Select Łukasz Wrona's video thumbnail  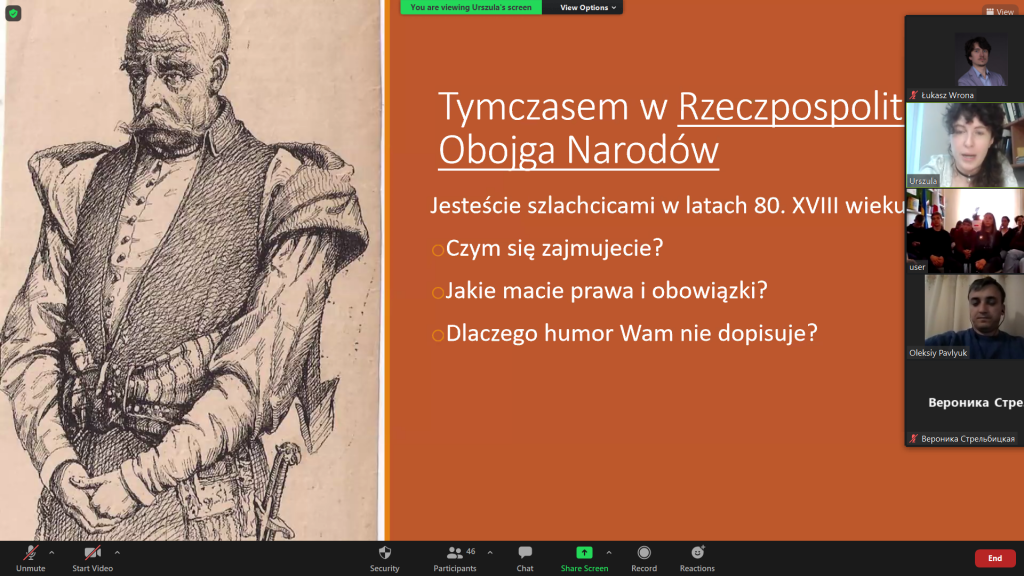point(966,60)
